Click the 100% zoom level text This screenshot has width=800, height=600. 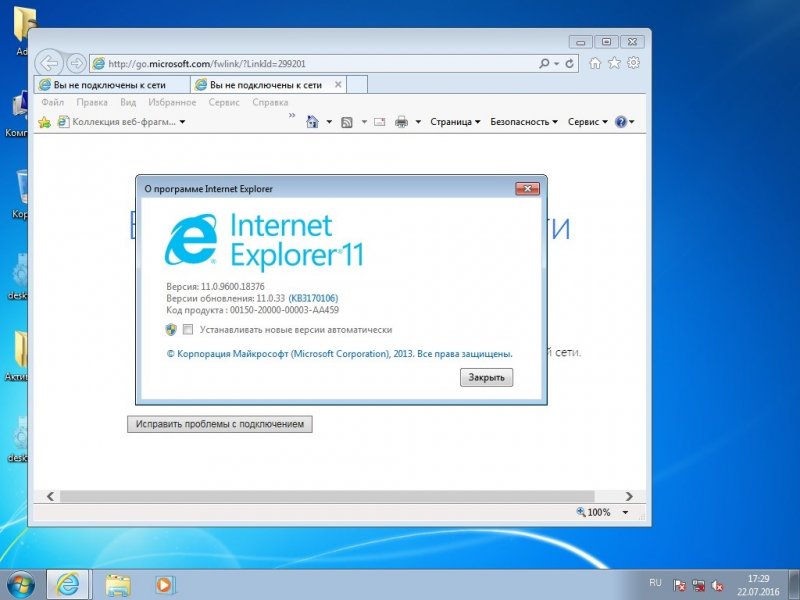pos(599,512)
